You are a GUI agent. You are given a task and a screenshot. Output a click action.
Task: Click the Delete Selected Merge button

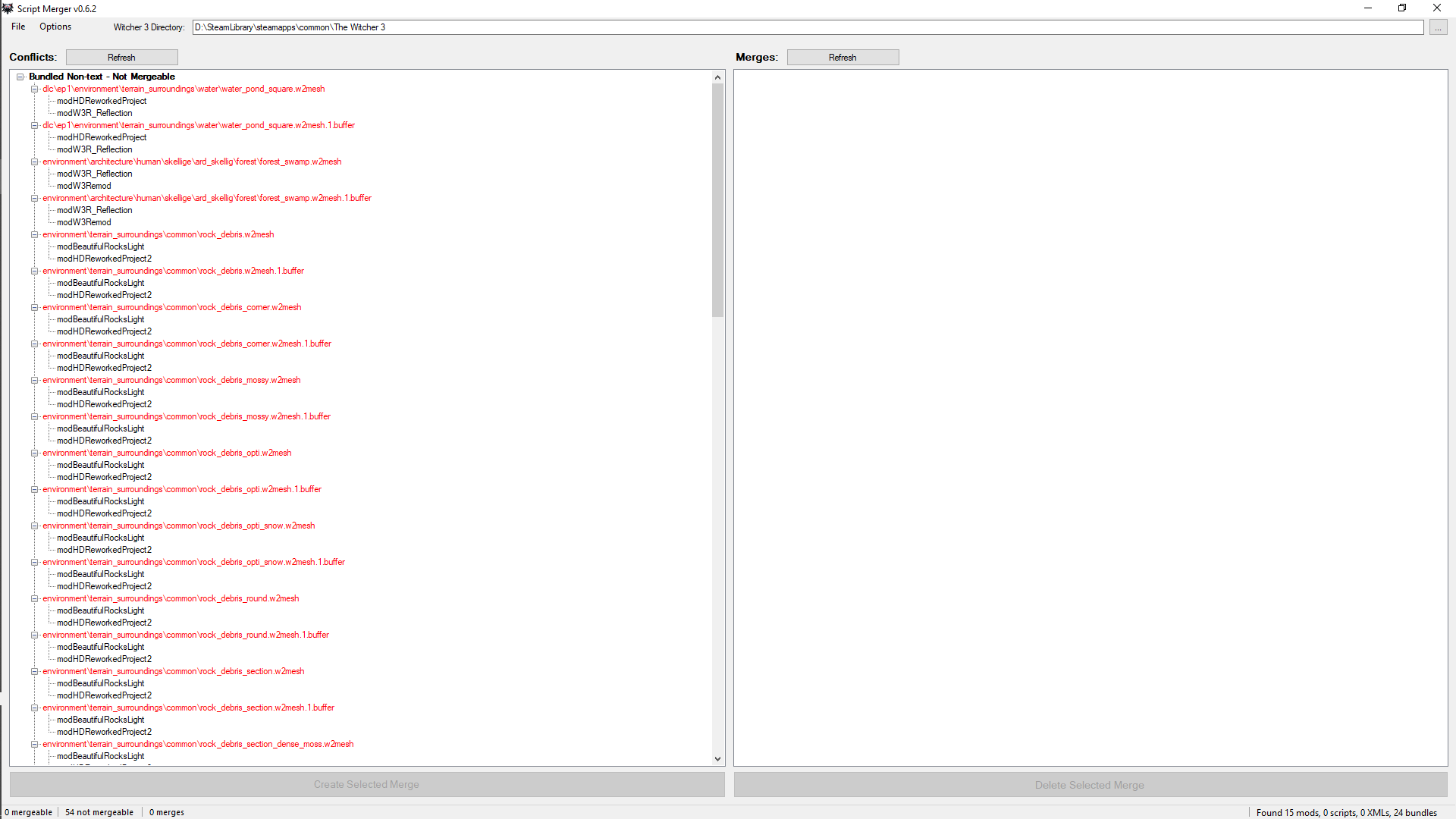click(1090, 785)
